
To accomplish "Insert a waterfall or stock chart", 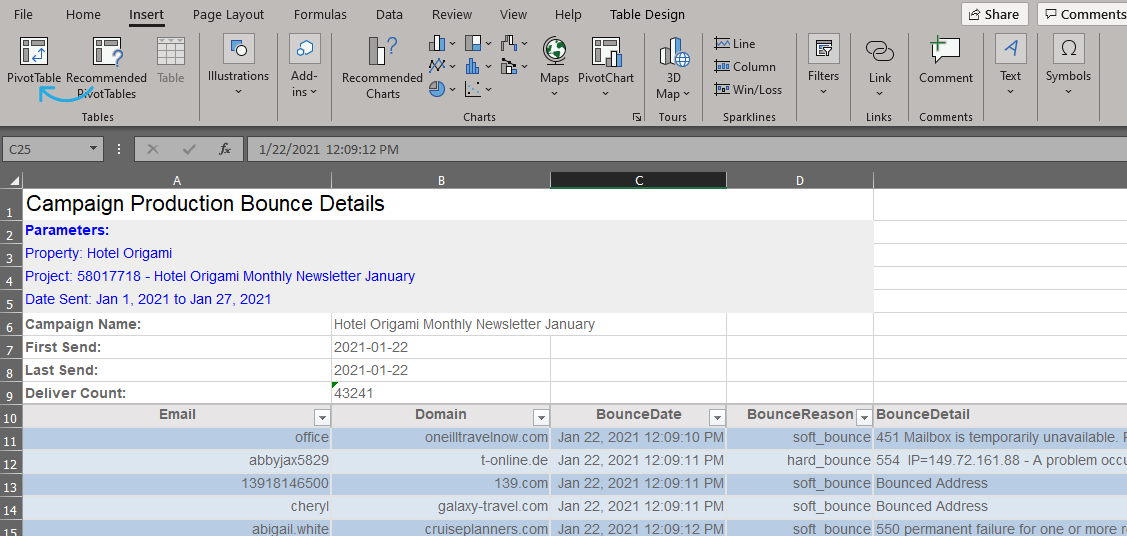I will click(x=509, y=44).
